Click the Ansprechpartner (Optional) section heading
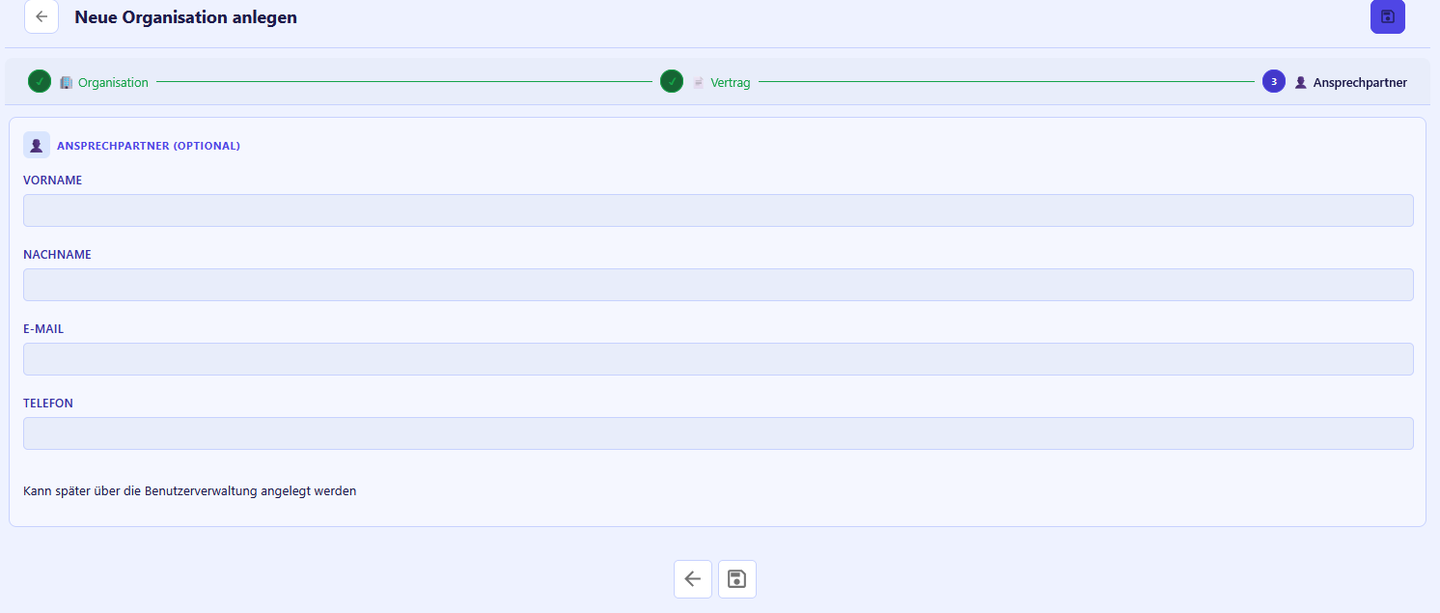The height and width of the screenshot is (613, 1440). click(x=148, y=146)
